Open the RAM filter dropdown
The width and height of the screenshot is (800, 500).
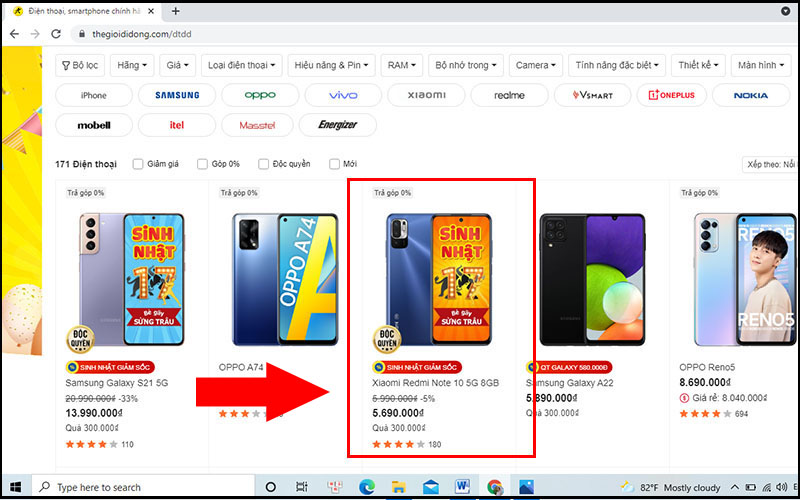(402, 65)
